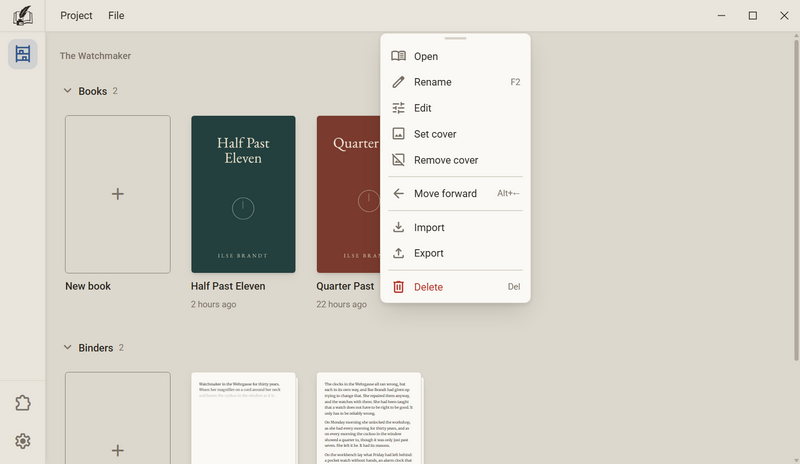800x464 pixels.
Task: Click the open-book icon beside Open
Action: point(398,56)
